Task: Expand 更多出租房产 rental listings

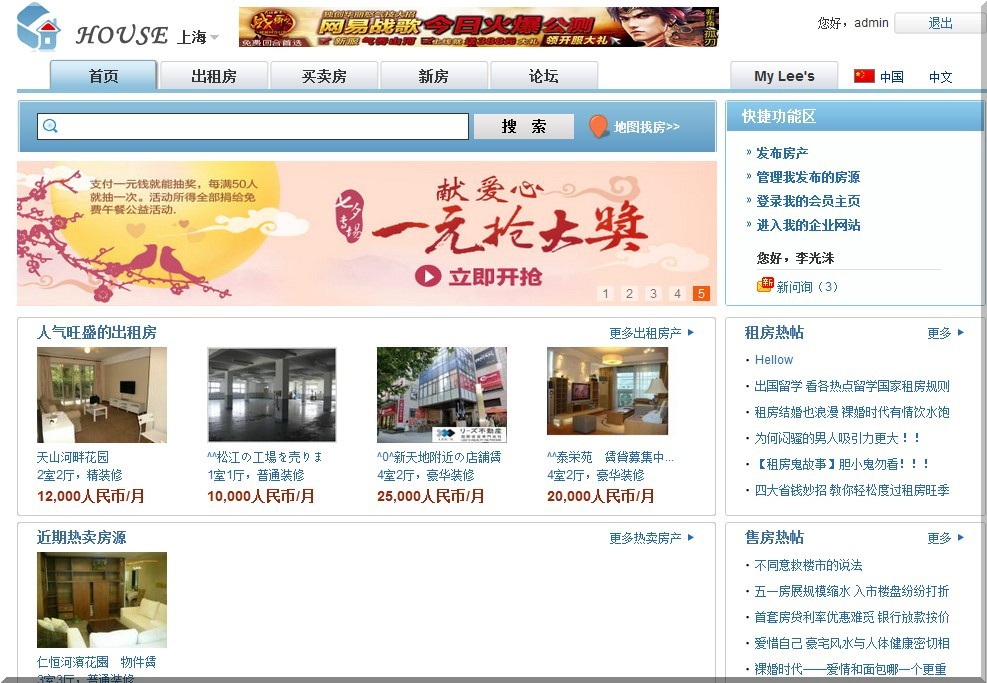Action: click(651, 333)
